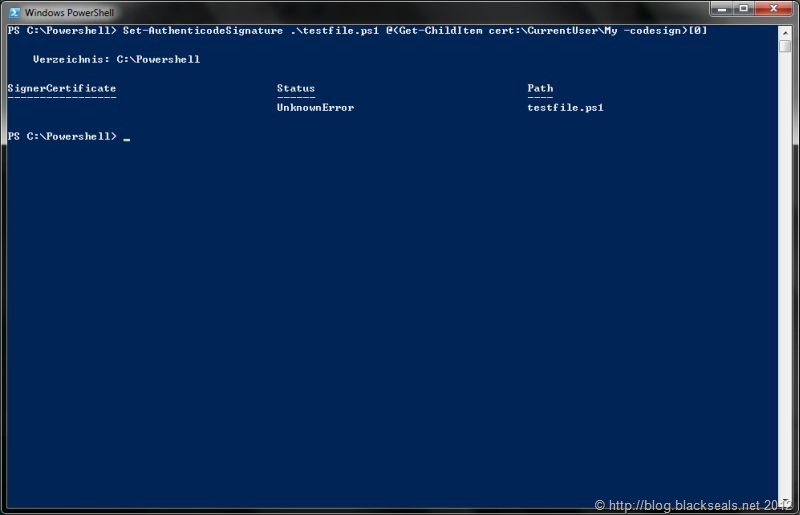Click the Status column header

coord(295,89)
